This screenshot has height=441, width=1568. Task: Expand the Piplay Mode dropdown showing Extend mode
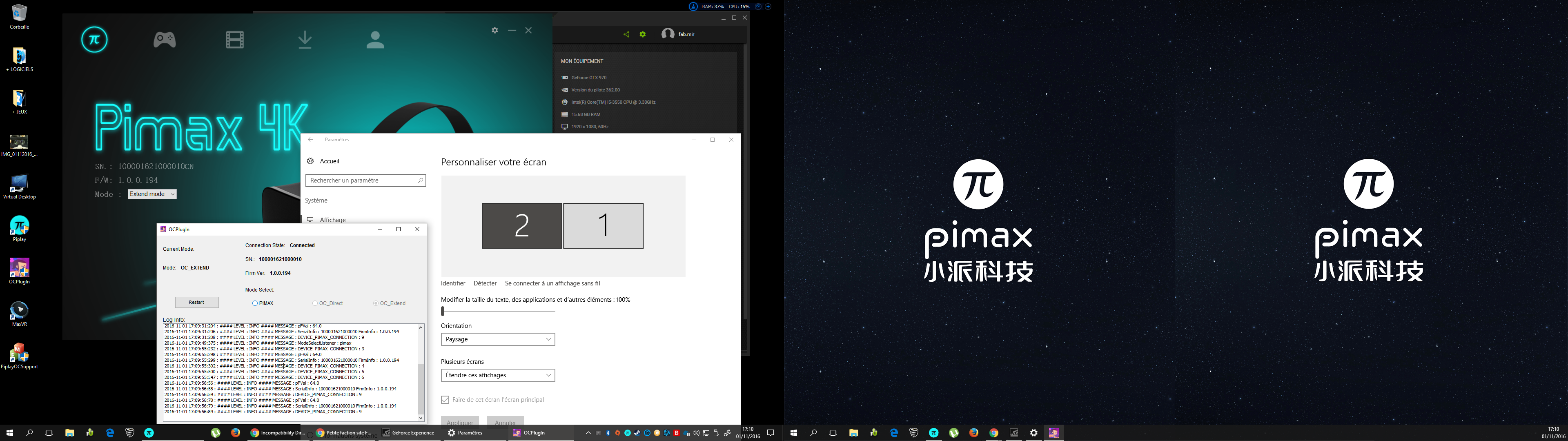coord(152,194)
